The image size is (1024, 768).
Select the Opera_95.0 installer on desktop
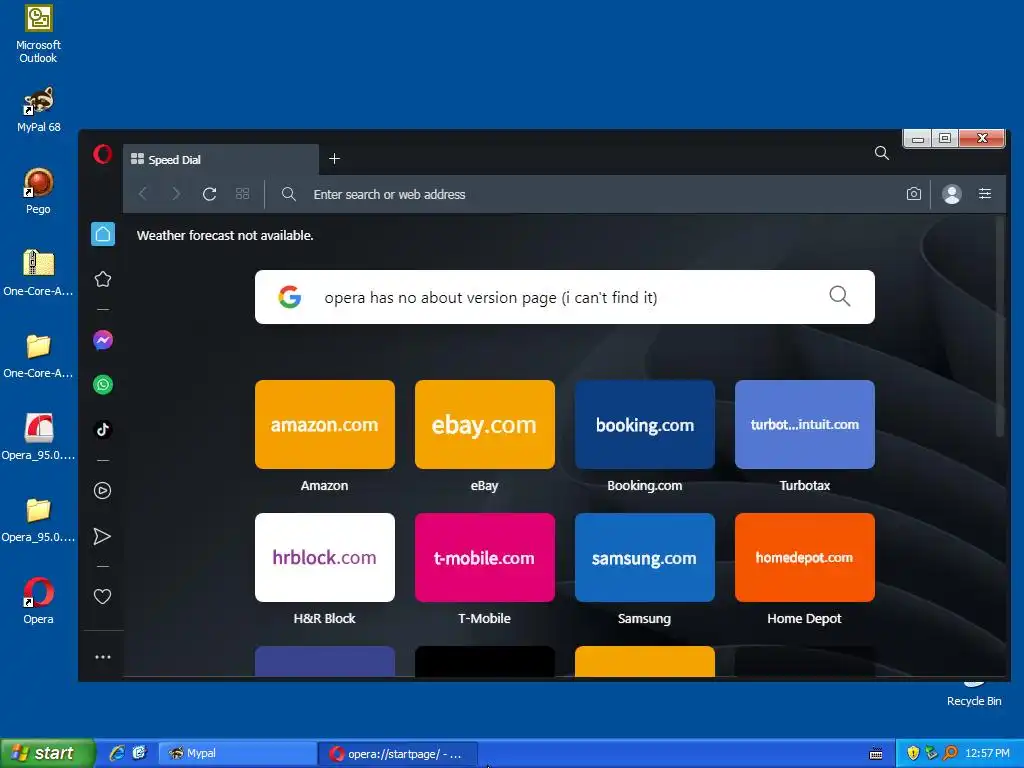tap(38, 437)
